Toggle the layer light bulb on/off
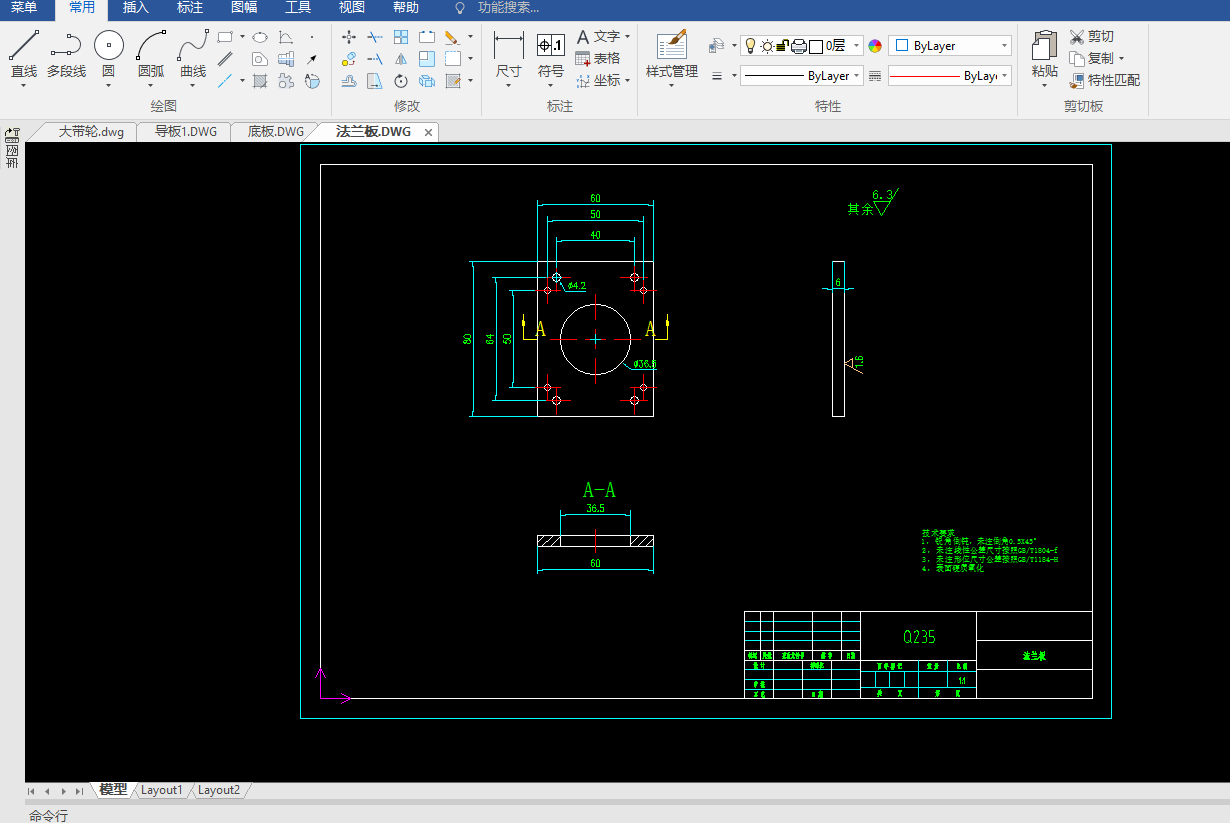1230x823 pixels. tap(751, 45)
